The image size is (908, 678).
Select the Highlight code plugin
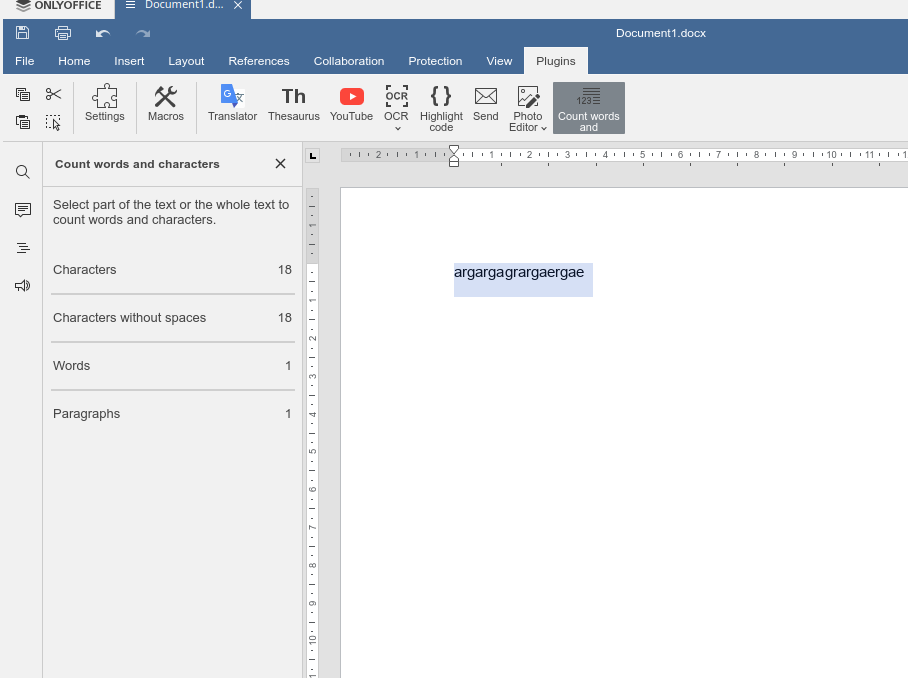click(440, 105)
